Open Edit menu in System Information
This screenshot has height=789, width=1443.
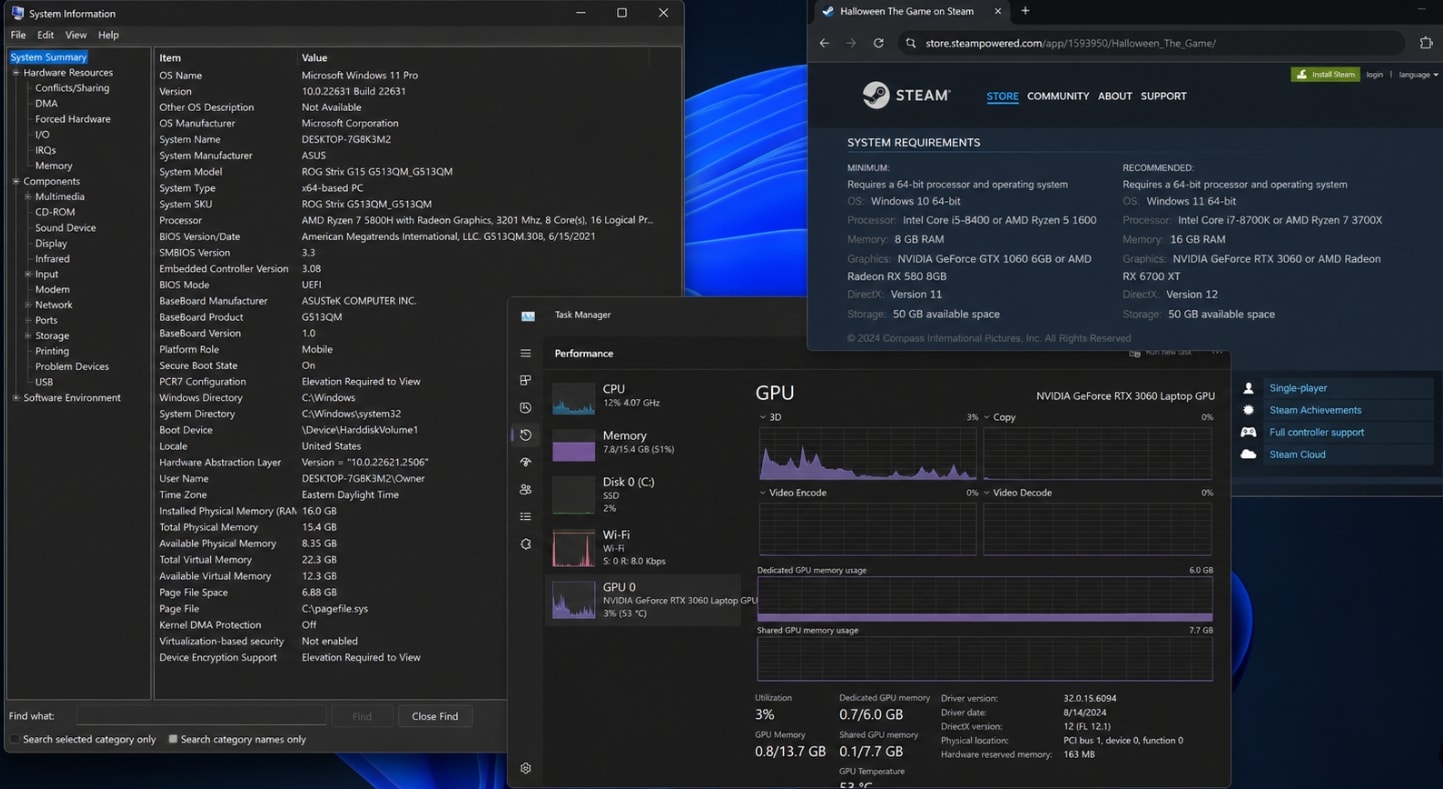coord(46,35)
